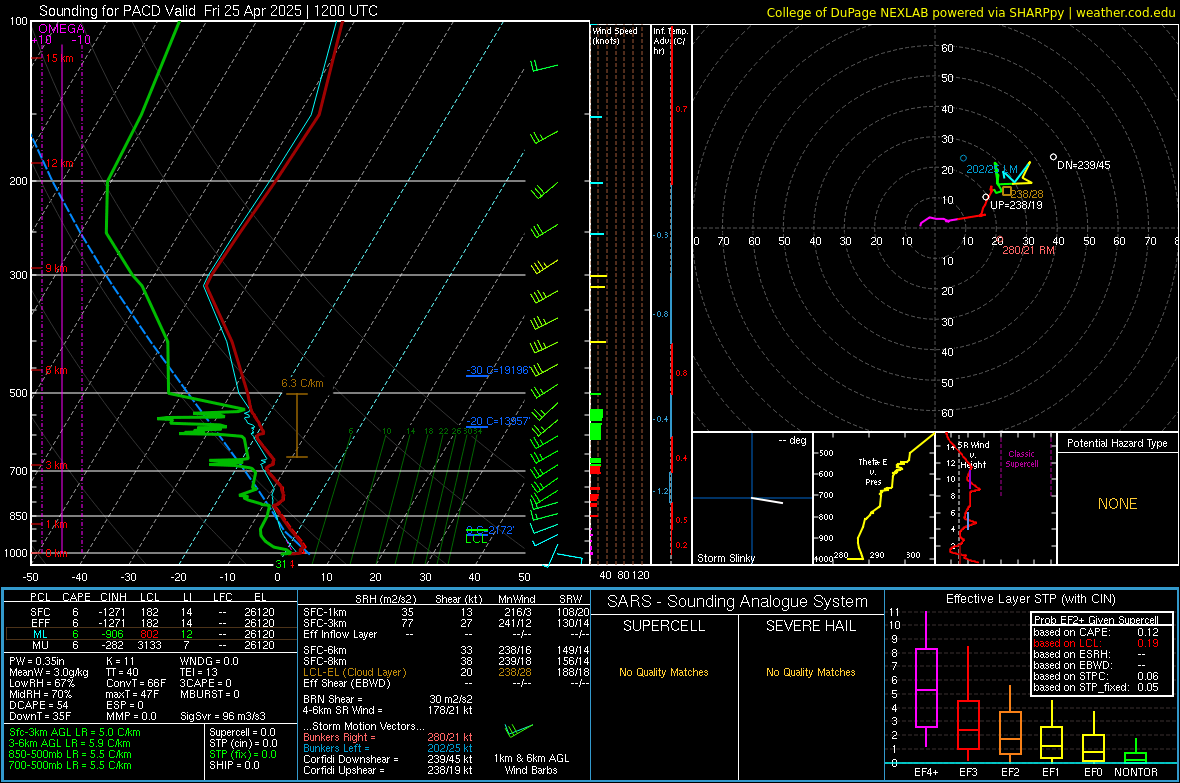Image resolution: width=1180 pixels, height=783 pixels.
Task: Click the Bunkers Left storm motion
Action: tap(388, 748)
